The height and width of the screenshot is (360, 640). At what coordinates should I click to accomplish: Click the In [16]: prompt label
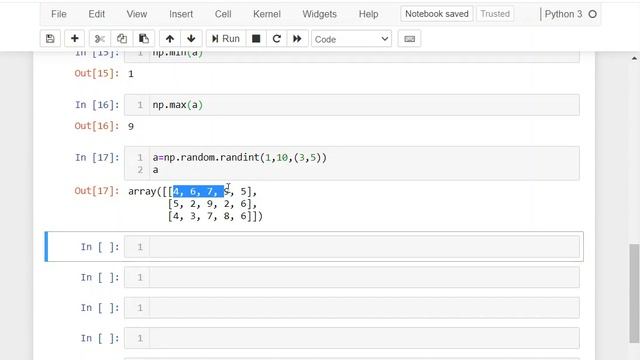coord(97,105)
